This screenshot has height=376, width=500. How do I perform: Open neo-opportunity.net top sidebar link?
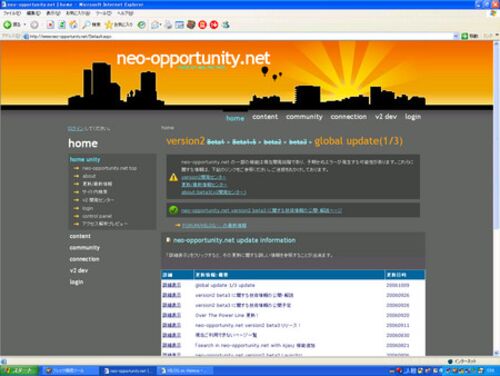point(109,168)
